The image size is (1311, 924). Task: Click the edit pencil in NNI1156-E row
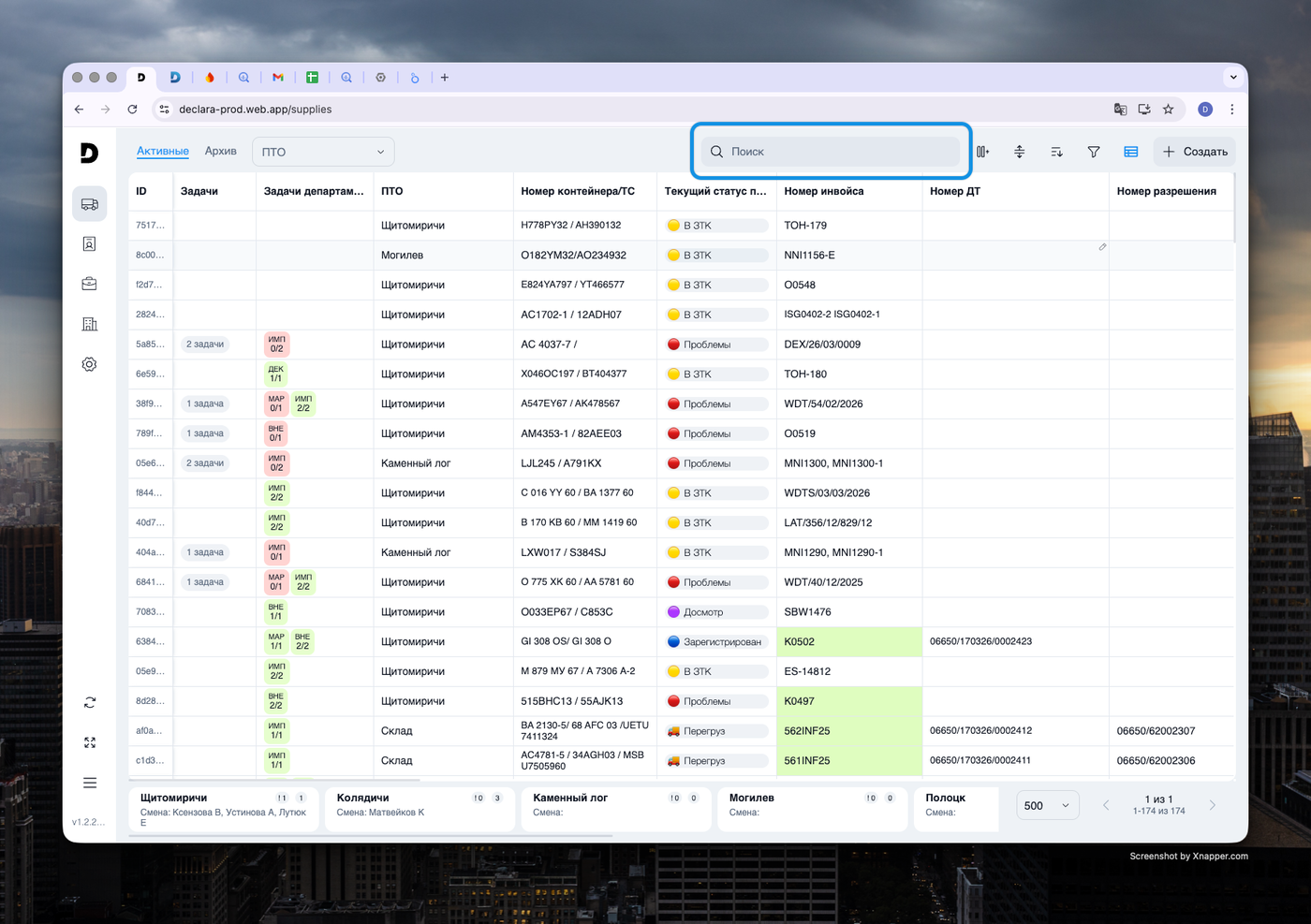pos(1102,247)
